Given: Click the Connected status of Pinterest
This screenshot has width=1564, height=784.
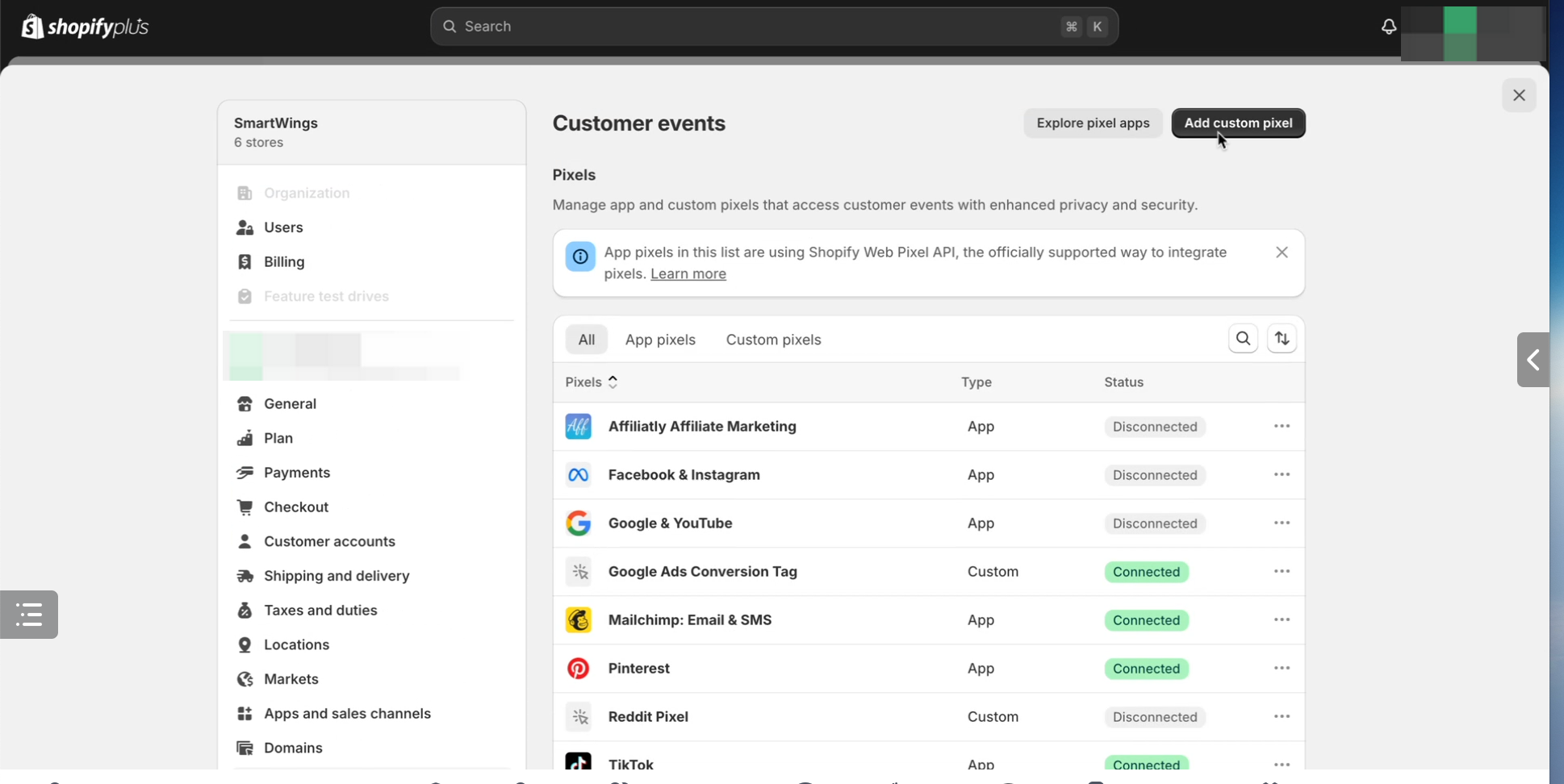Looking at the screenshot, I should [x=1146, y=669].
